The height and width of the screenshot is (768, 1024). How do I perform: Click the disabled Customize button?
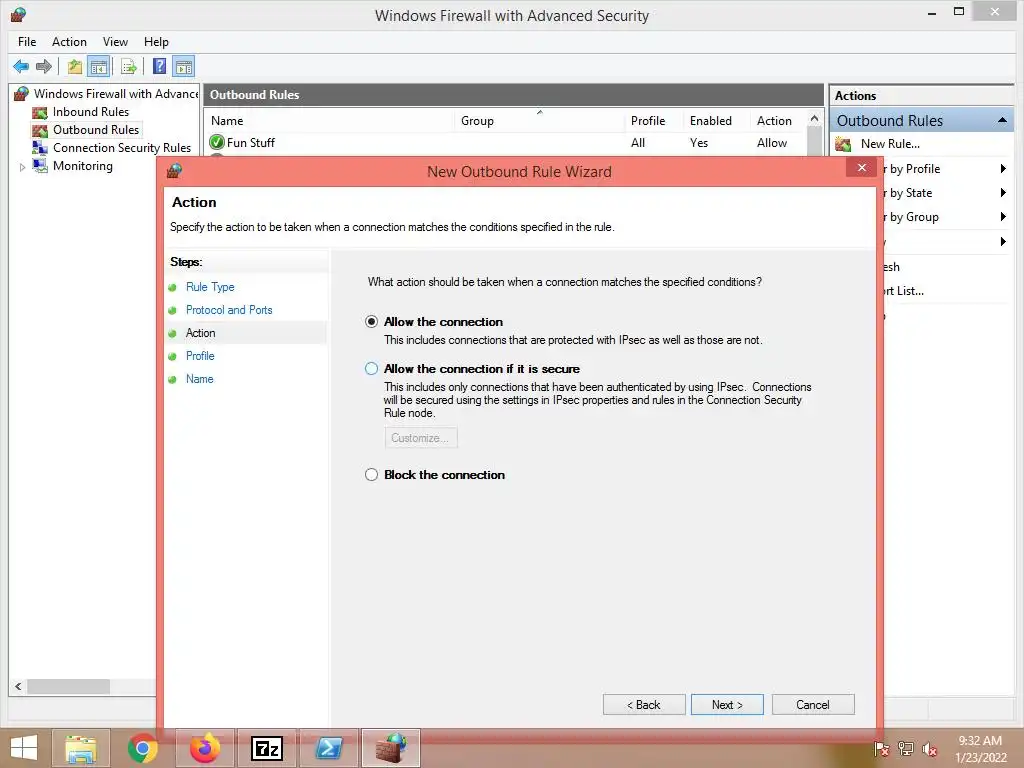click(x=421, y=438)
